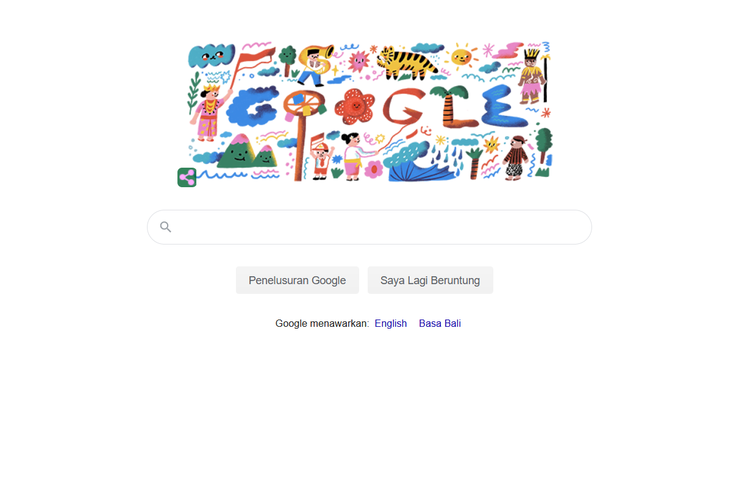
Task: Click the blue cloud with a face
Action: 211,56
